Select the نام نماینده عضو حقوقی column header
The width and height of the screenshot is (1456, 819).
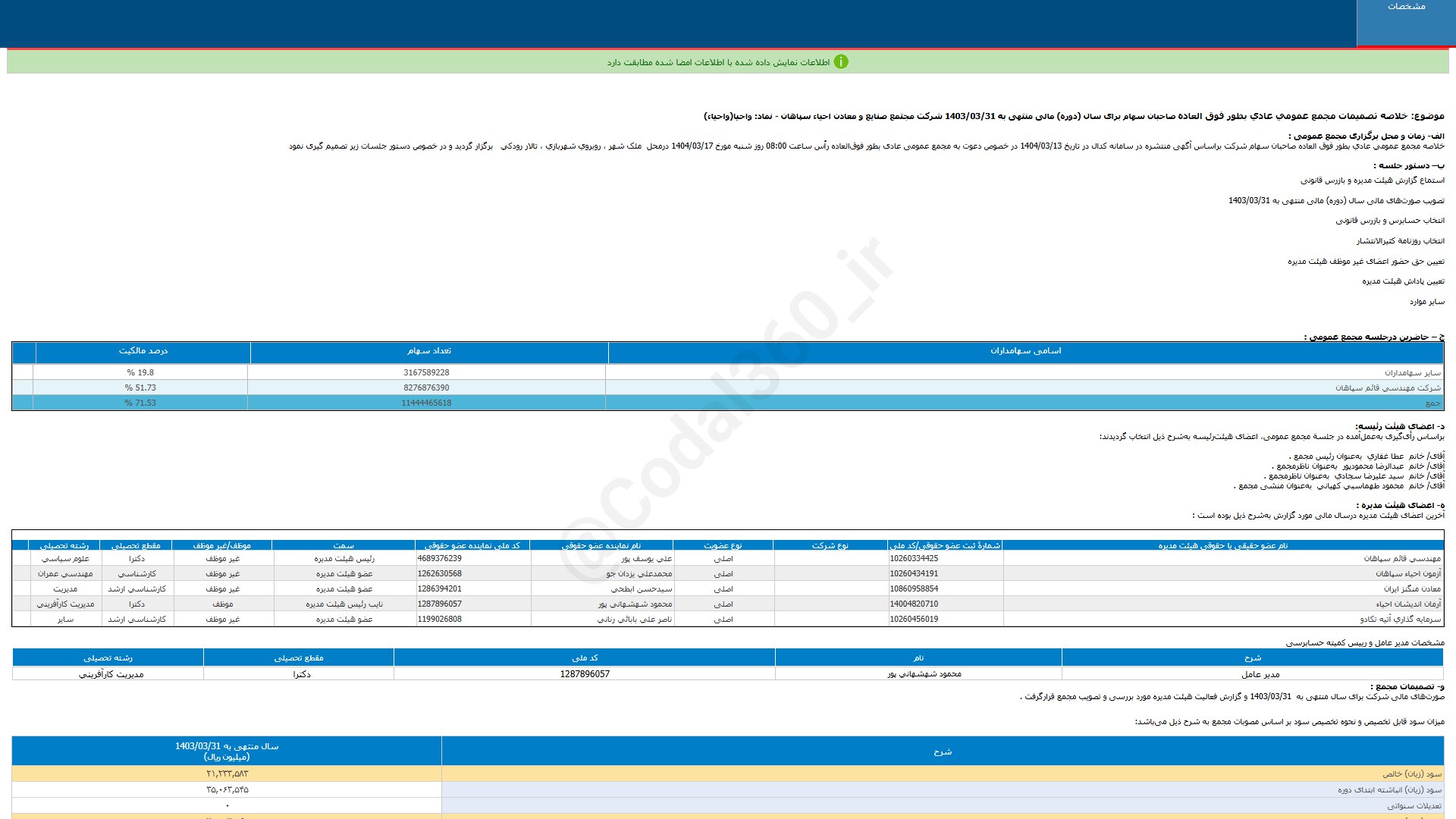pos(601,545)
